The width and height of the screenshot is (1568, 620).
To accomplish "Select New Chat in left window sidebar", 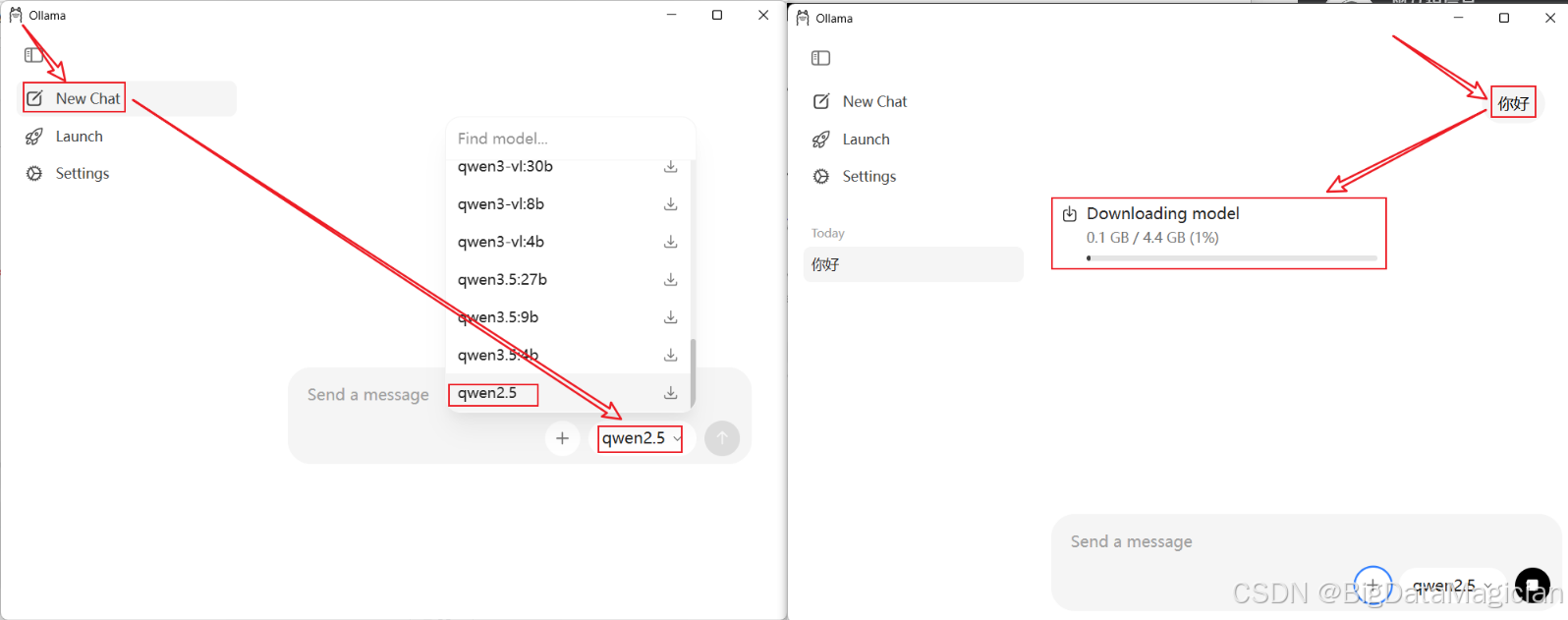I will click(129, 98).
